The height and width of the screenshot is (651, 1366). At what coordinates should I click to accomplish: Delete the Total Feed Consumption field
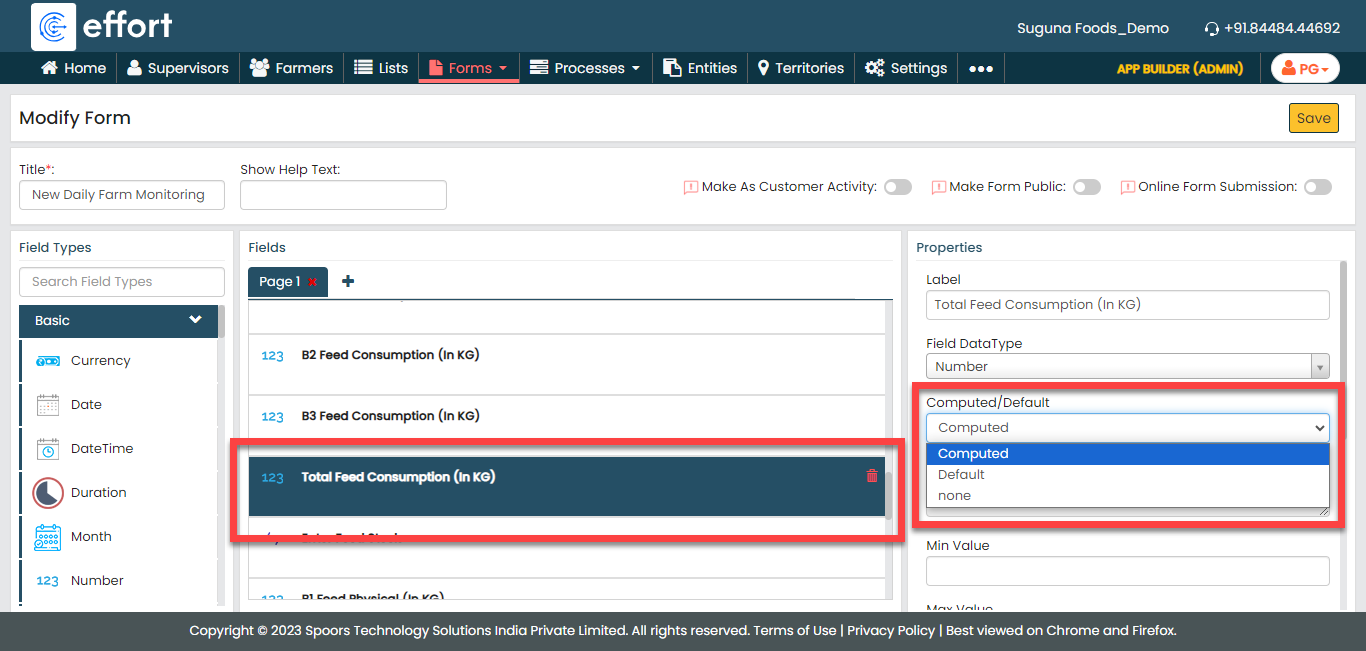coord(871,477)
